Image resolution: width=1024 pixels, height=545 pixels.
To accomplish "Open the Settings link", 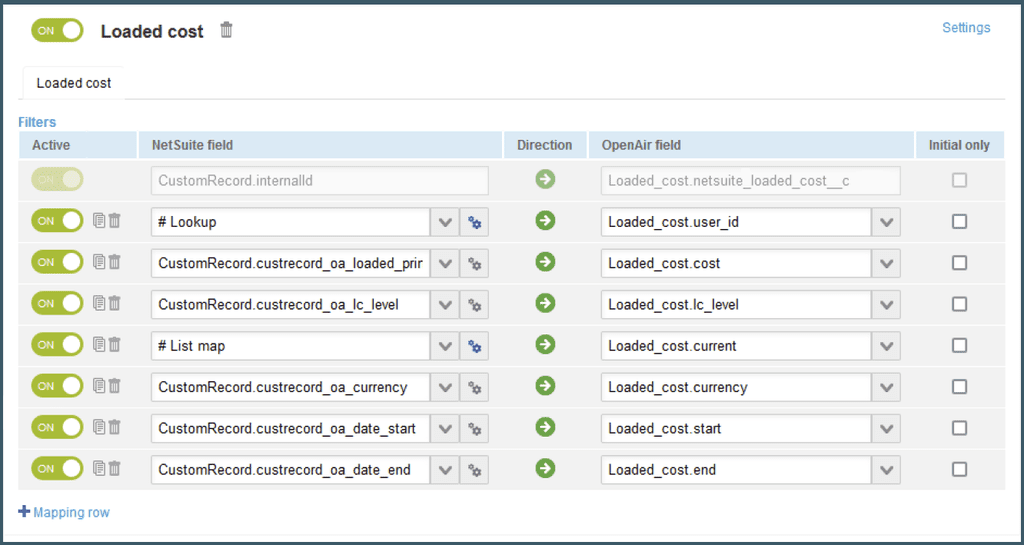I will pyautogui.click(x=966, y=27).
